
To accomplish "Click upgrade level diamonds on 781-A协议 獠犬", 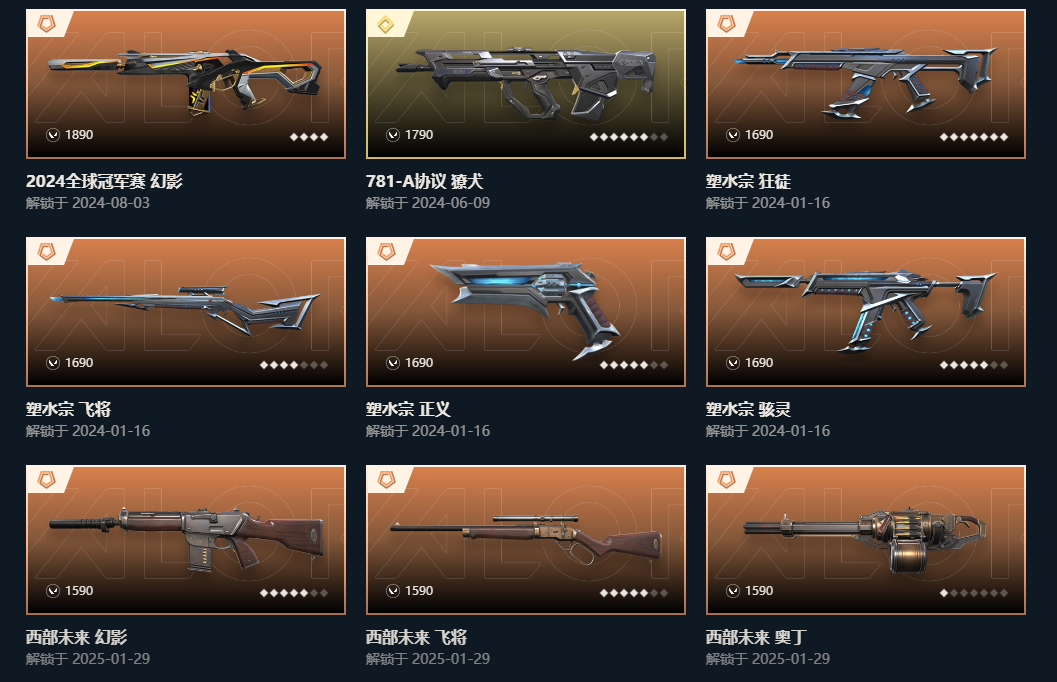I will pos(628,137).
